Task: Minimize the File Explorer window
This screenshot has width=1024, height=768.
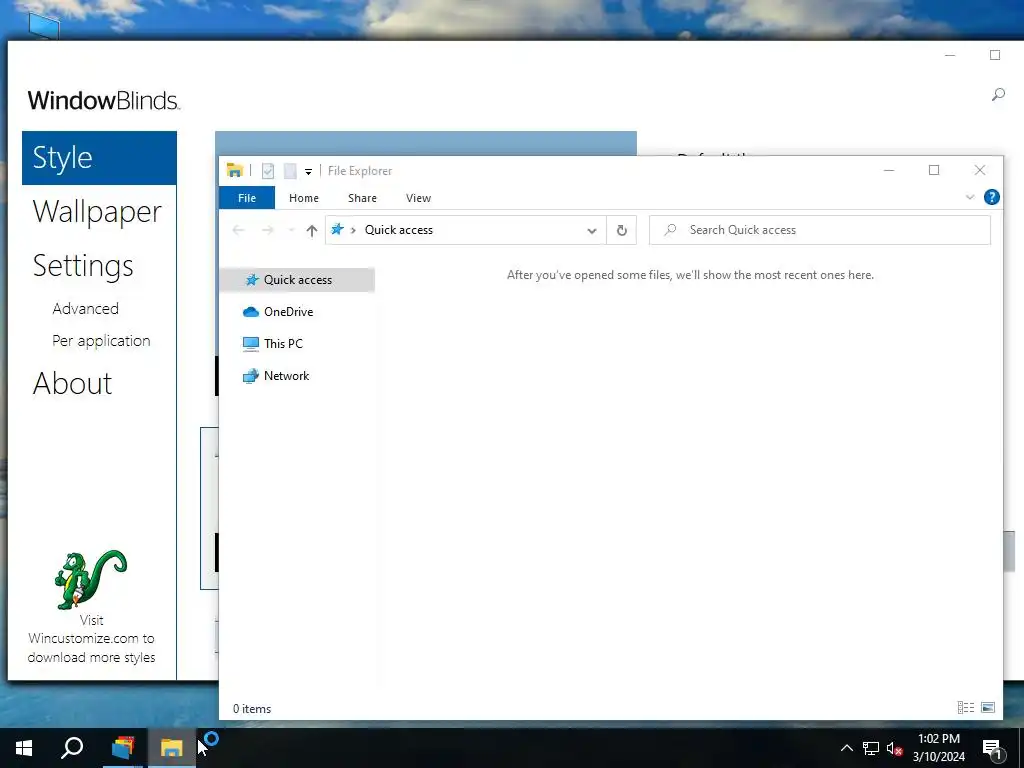Action: [889, 170]
